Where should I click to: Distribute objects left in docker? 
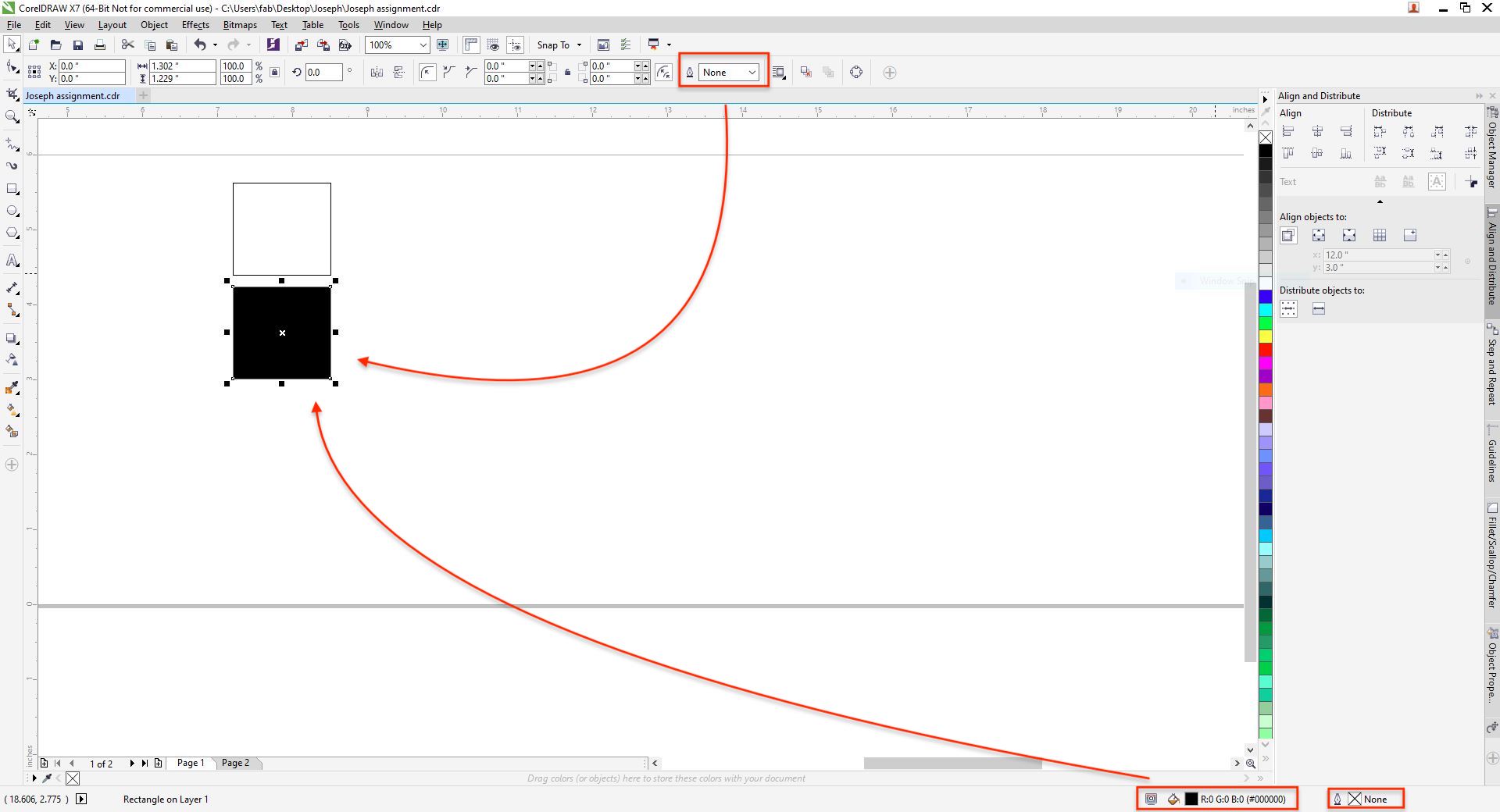coord(1380,131)
